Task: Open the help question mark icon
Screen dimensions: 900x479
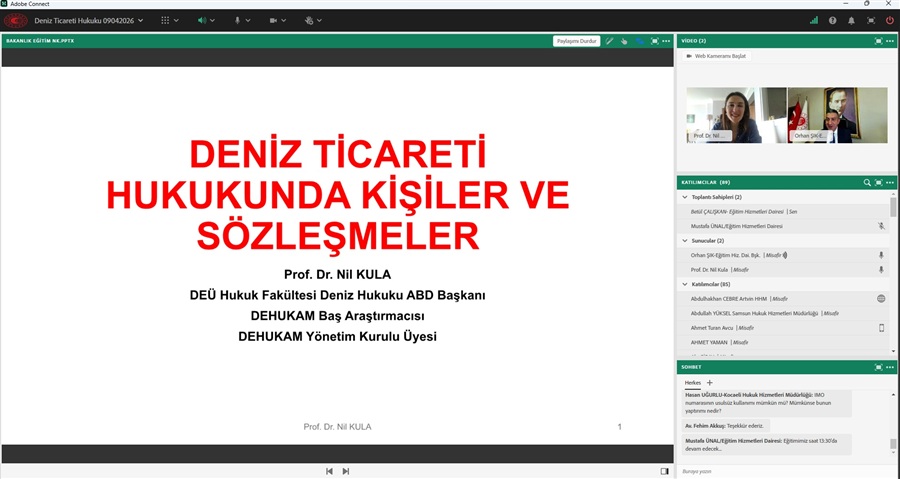Action: 832,20
